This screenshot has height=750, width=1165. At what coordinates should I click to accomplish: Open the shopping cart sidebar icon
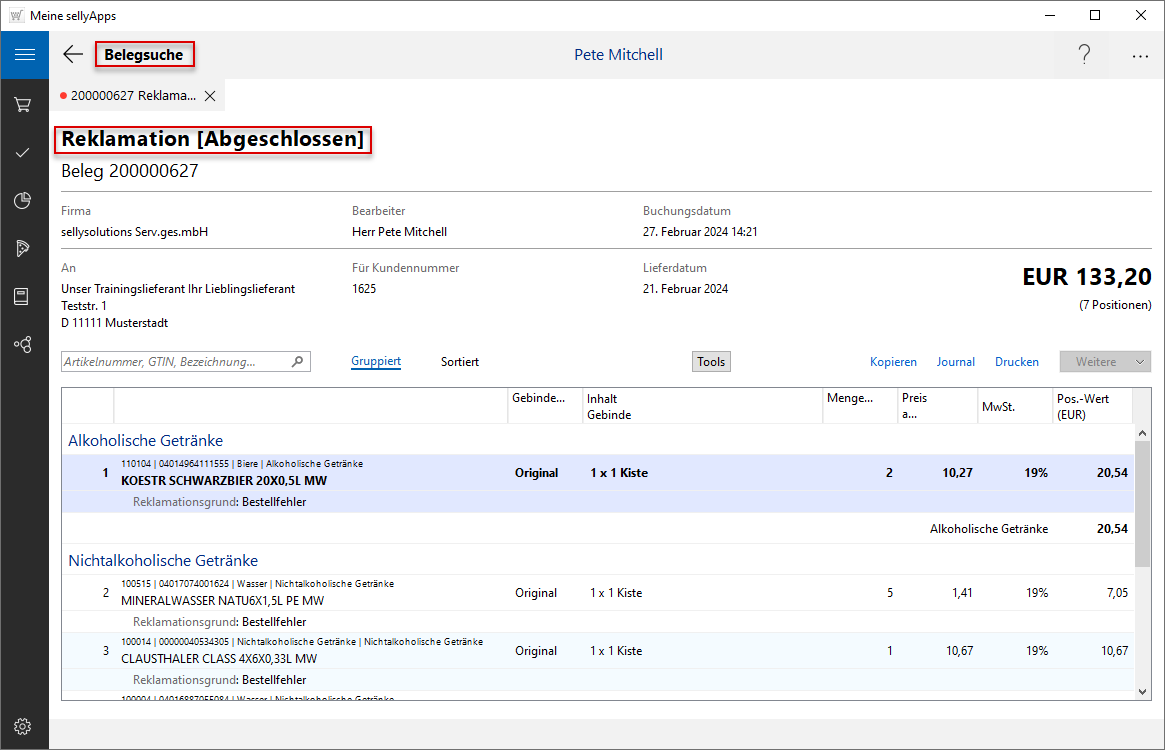pos(24,104)
